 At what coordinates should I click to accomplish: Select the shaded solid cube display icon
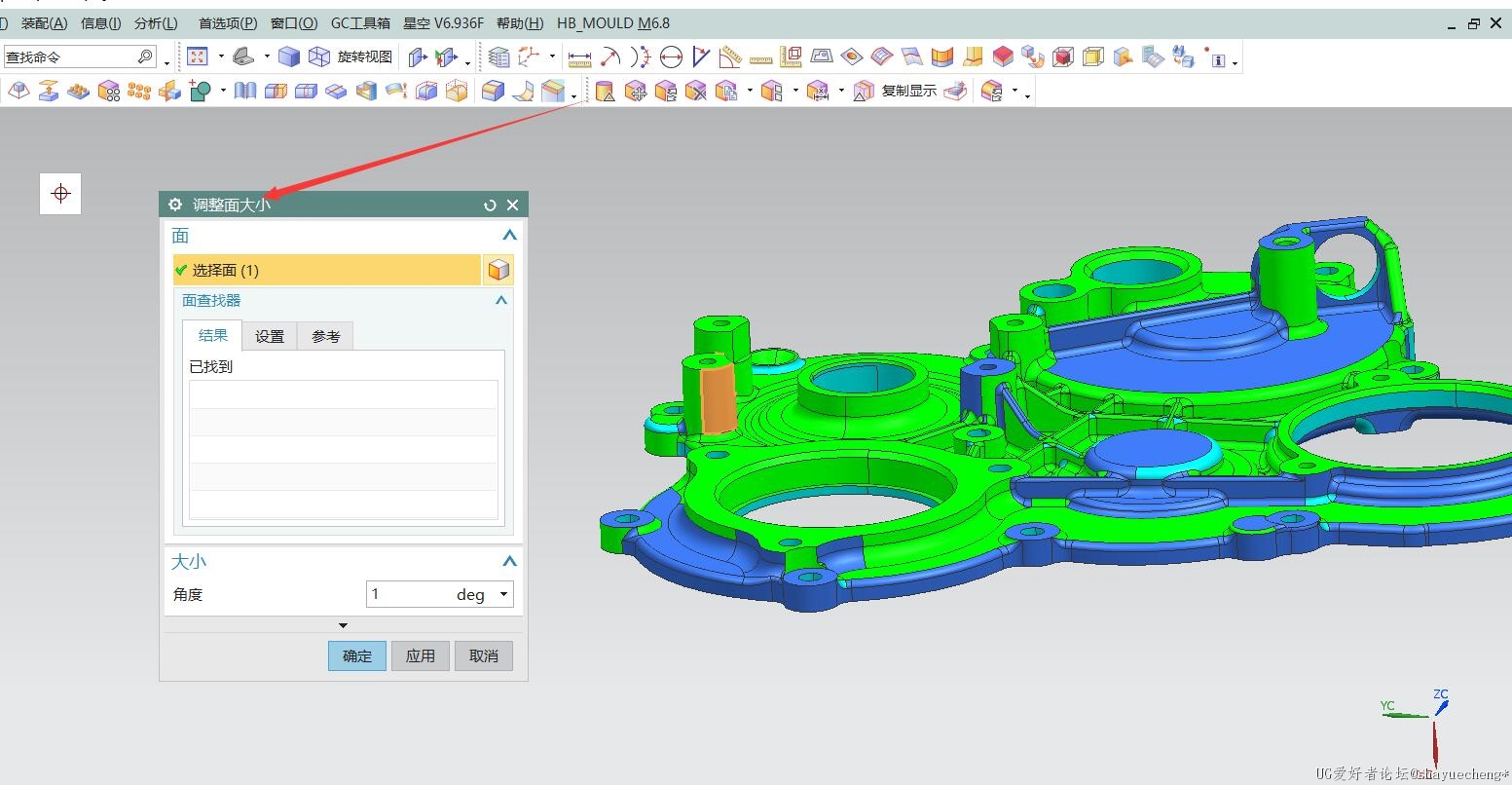tap(288, 56)
